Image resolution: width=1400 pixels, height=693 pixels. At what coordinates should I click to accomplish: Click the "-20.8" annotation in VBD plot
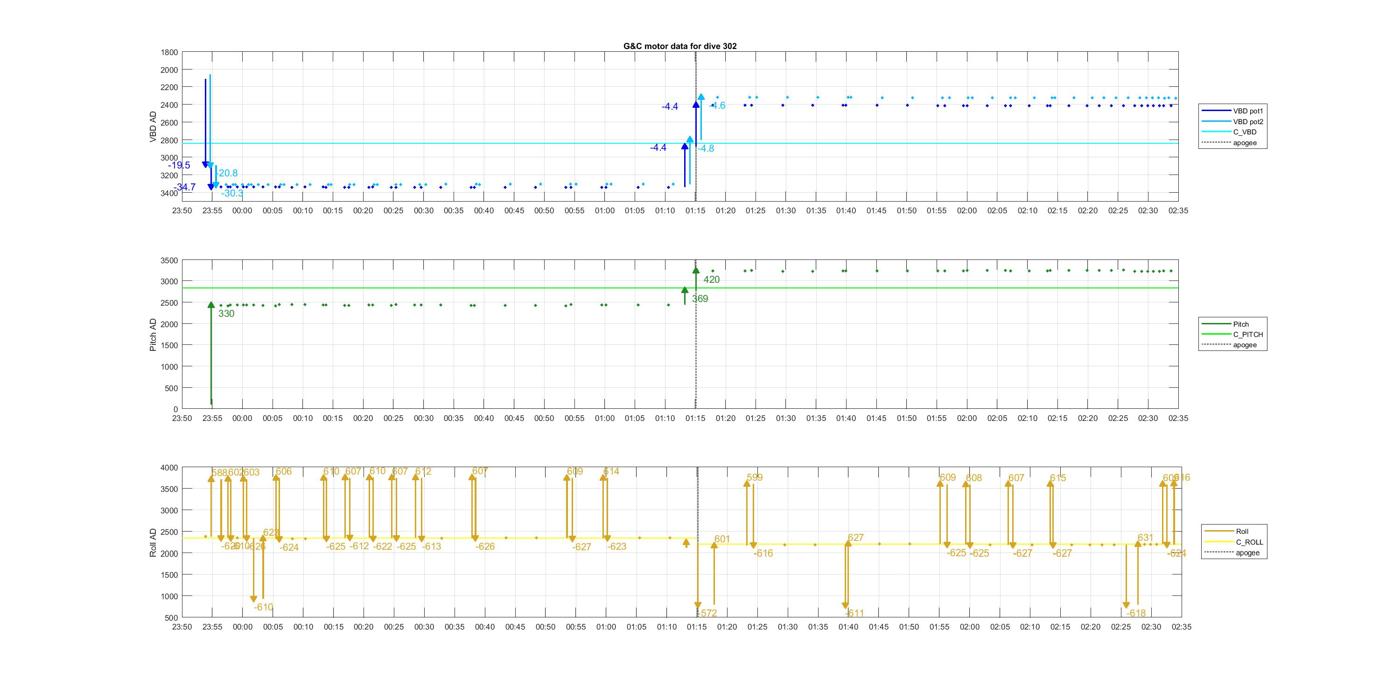pyautogui.click(x=227, y=174)
